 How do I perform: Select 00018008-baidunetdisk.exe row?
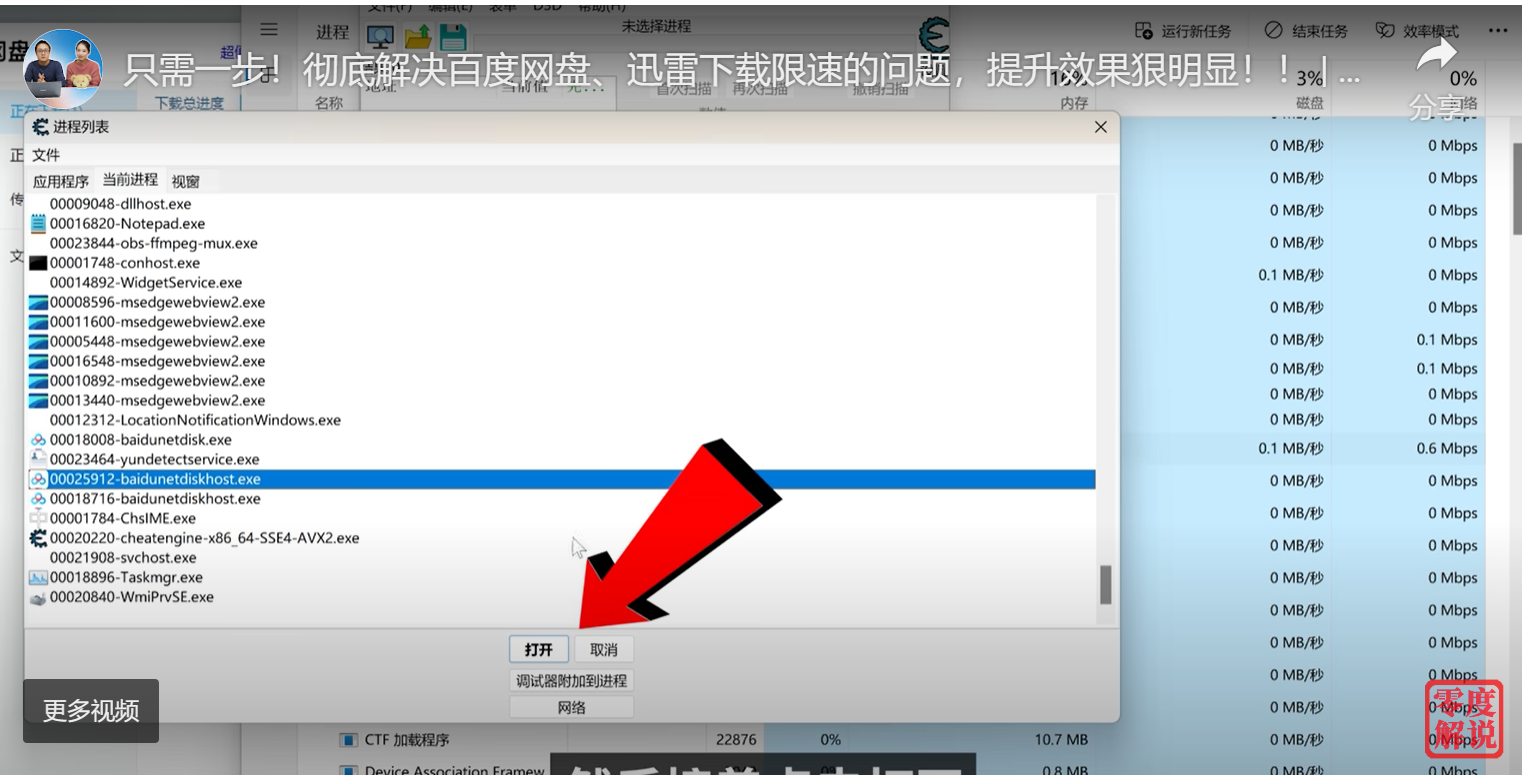[x=560, y=440]
